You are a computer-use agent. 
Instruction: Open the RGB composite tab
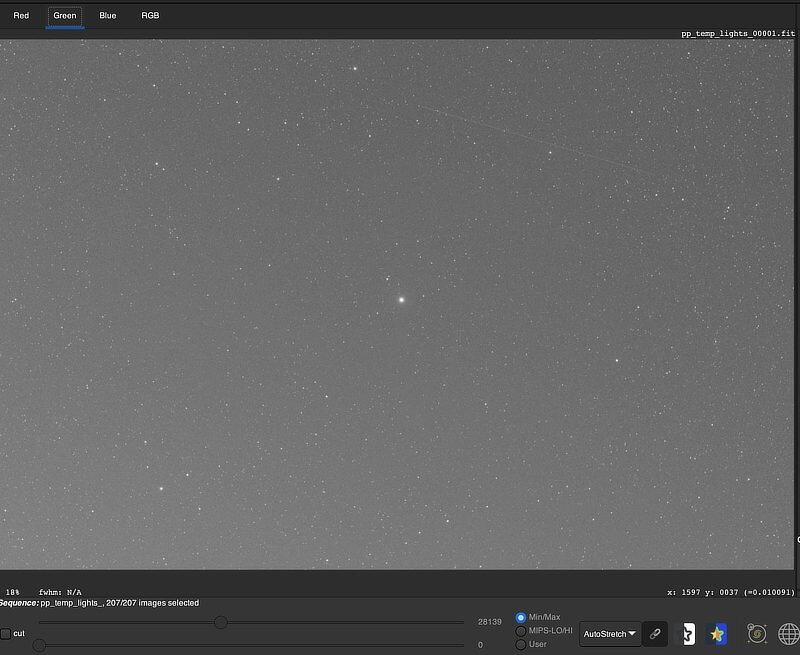tap(150, 16)
